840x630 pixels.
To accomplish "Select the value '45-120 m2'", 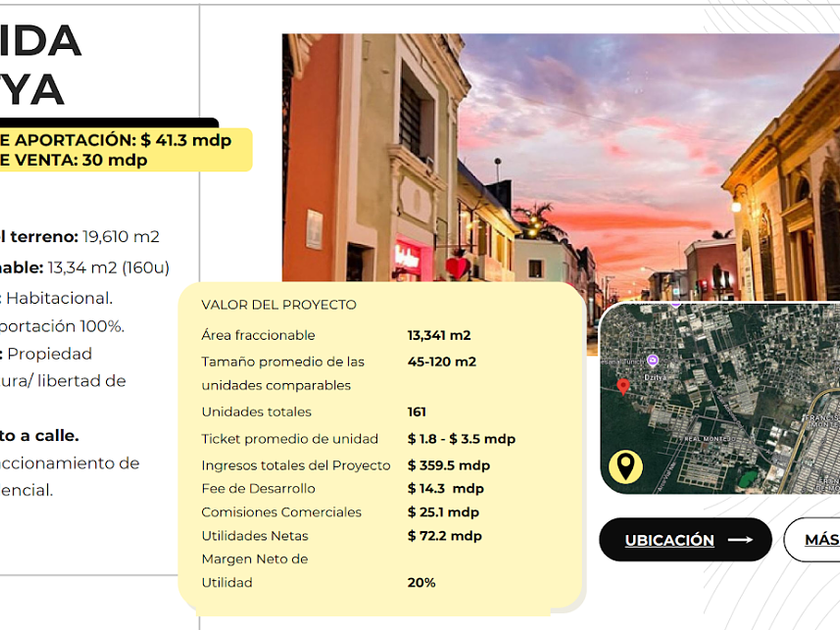I will (x=441, y=362).
